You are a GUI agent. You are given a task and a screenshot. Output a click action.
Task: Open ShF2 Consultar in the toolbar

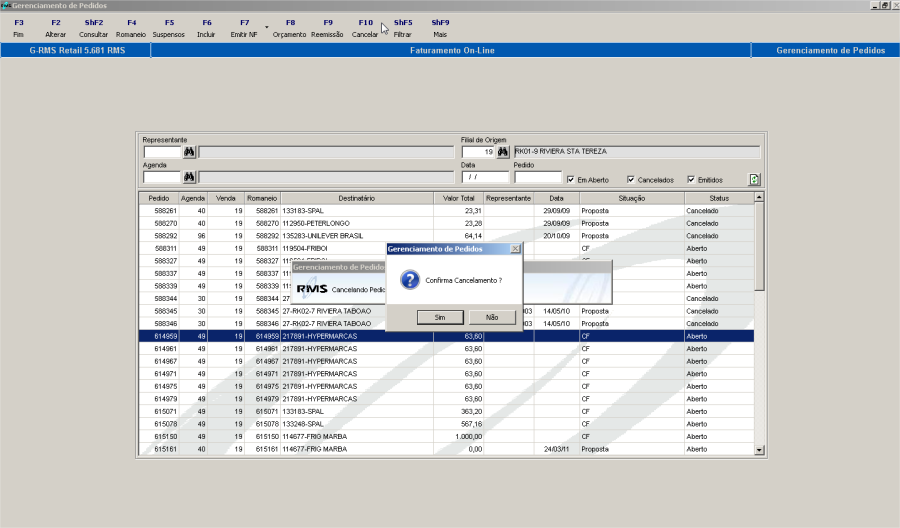pyautogui.click(x=94, y=28)
